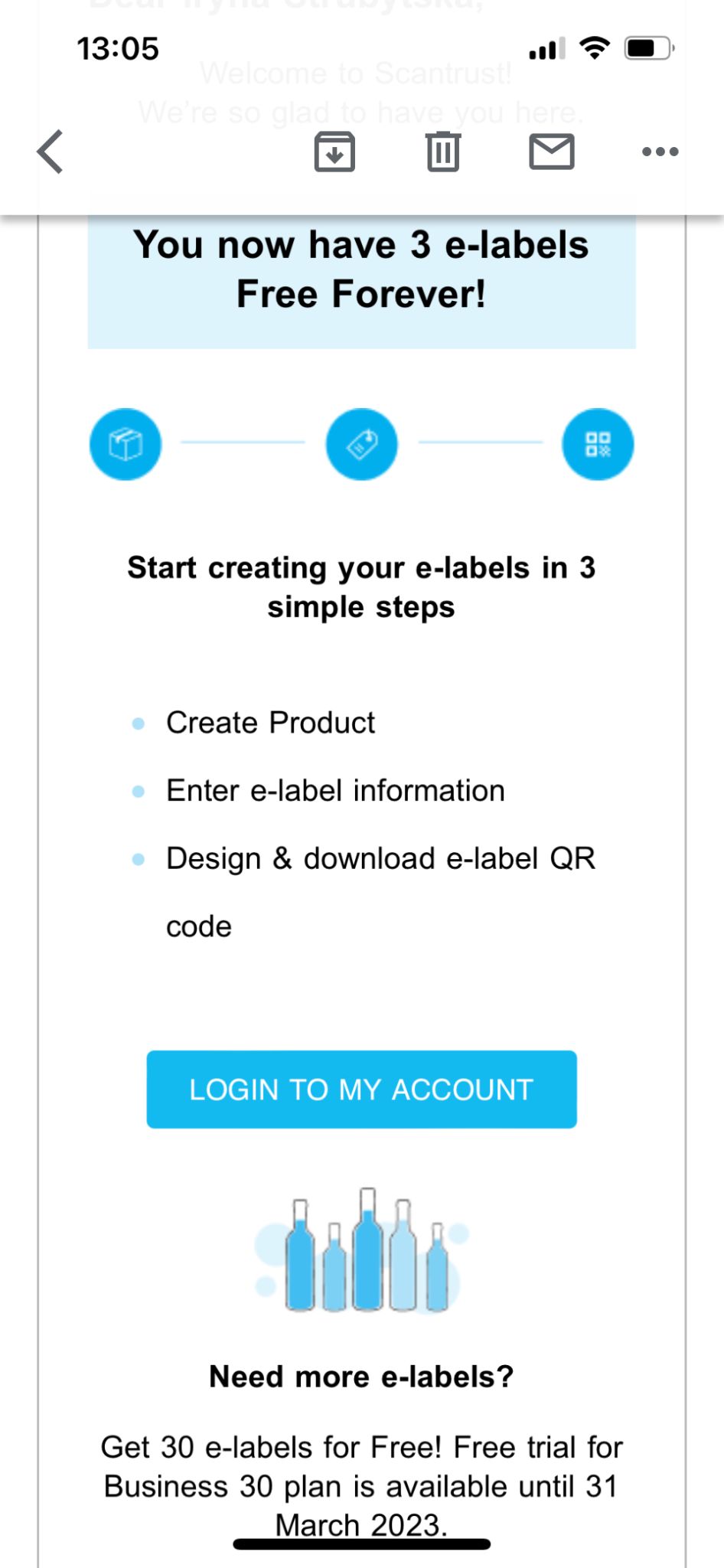
Task: Tap 'Design & download e-label QR code' line
Action: (380, 892)
